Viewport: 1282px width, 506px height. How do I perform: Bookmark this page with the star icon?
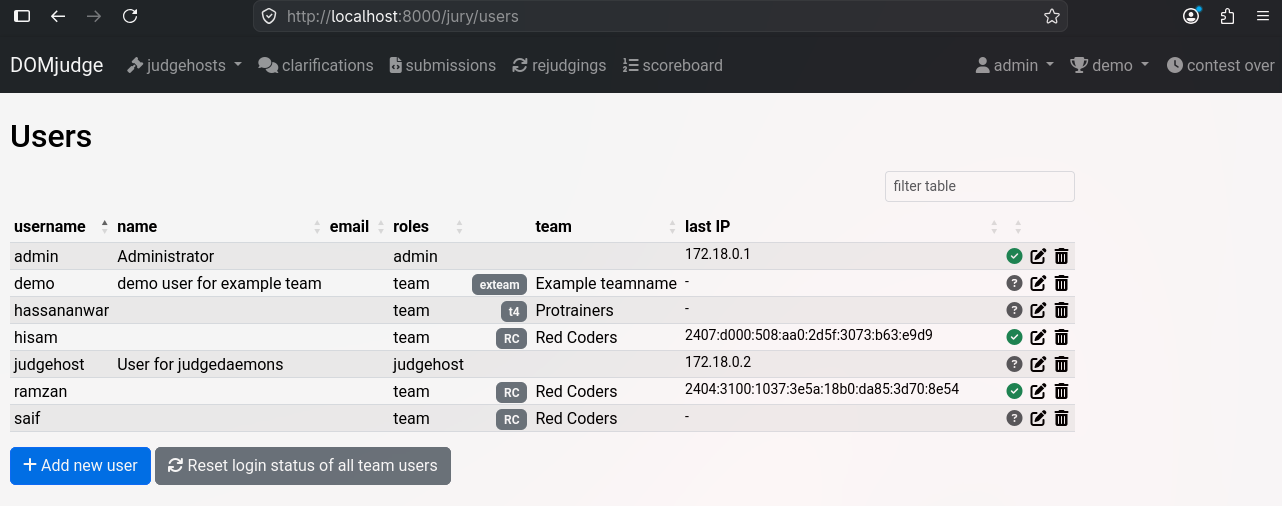pos(1051,16)
